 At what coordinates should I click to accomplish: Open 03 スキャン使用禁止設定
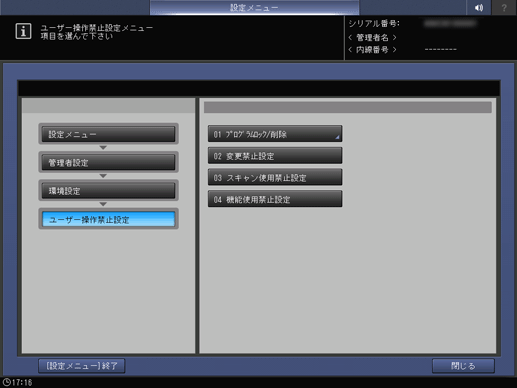275,177
